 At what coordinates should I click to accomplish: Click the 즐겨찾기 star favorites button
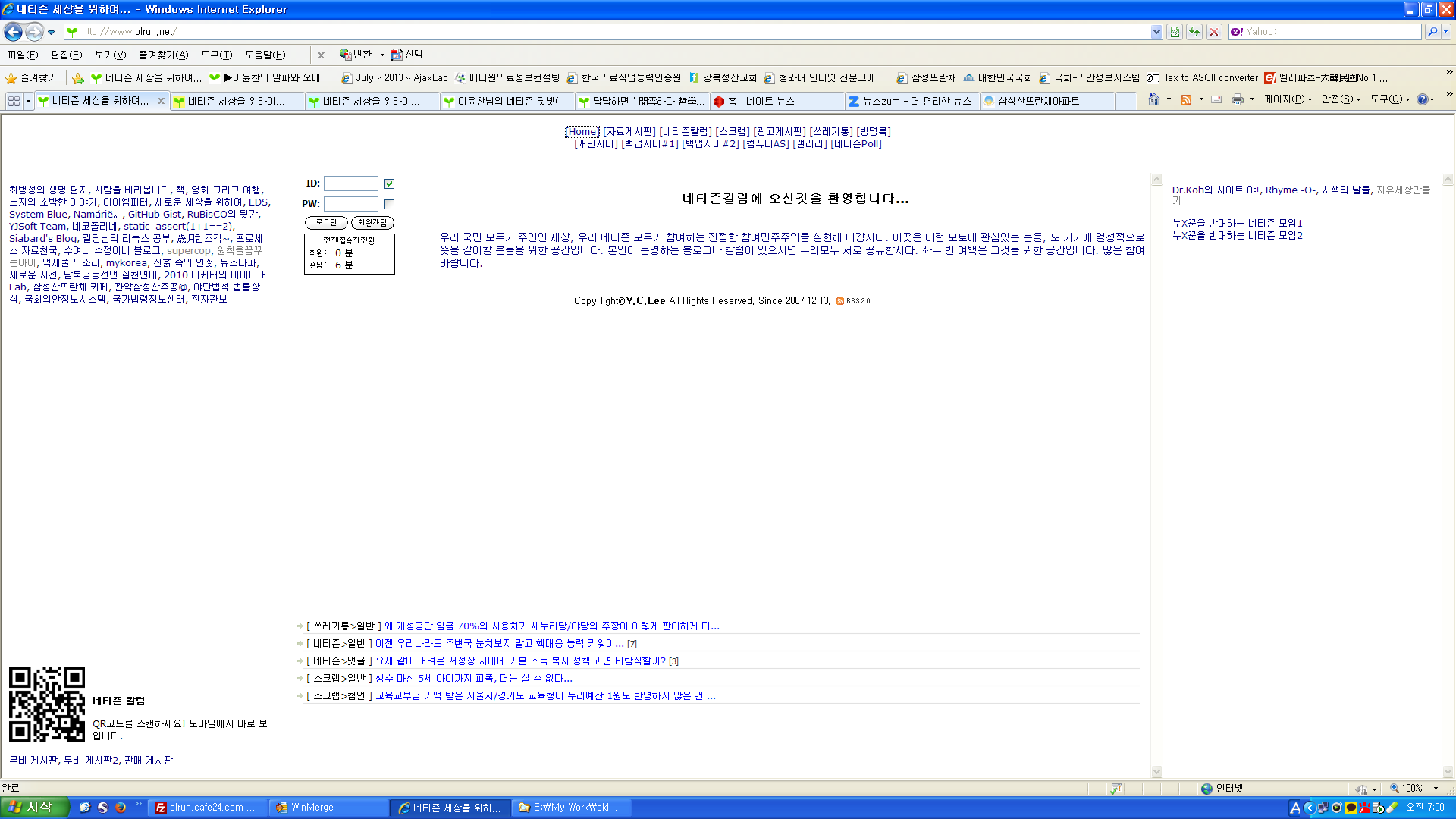point(31,77)
